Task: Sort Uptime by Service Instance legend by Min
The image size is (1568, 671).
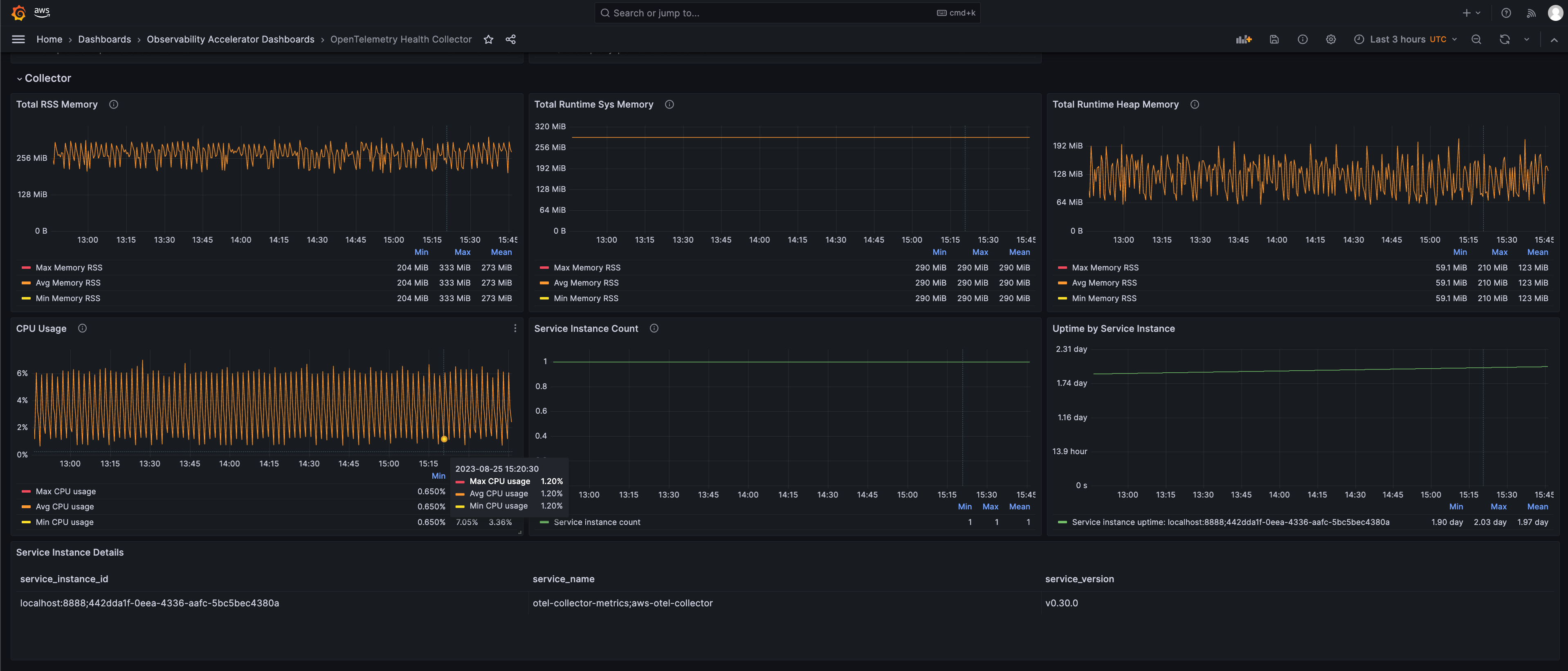Action: [1456, 507]
